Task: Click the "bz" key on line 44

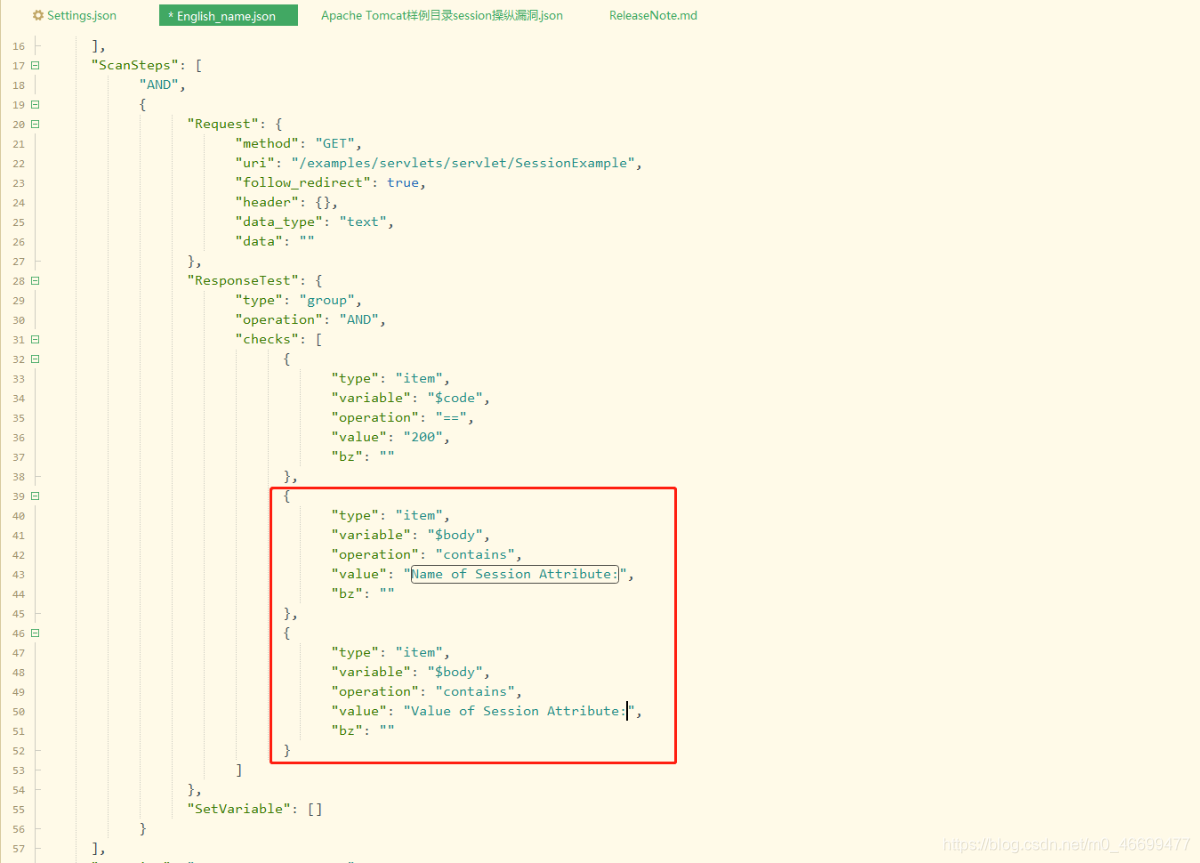Action: (347, 594)
